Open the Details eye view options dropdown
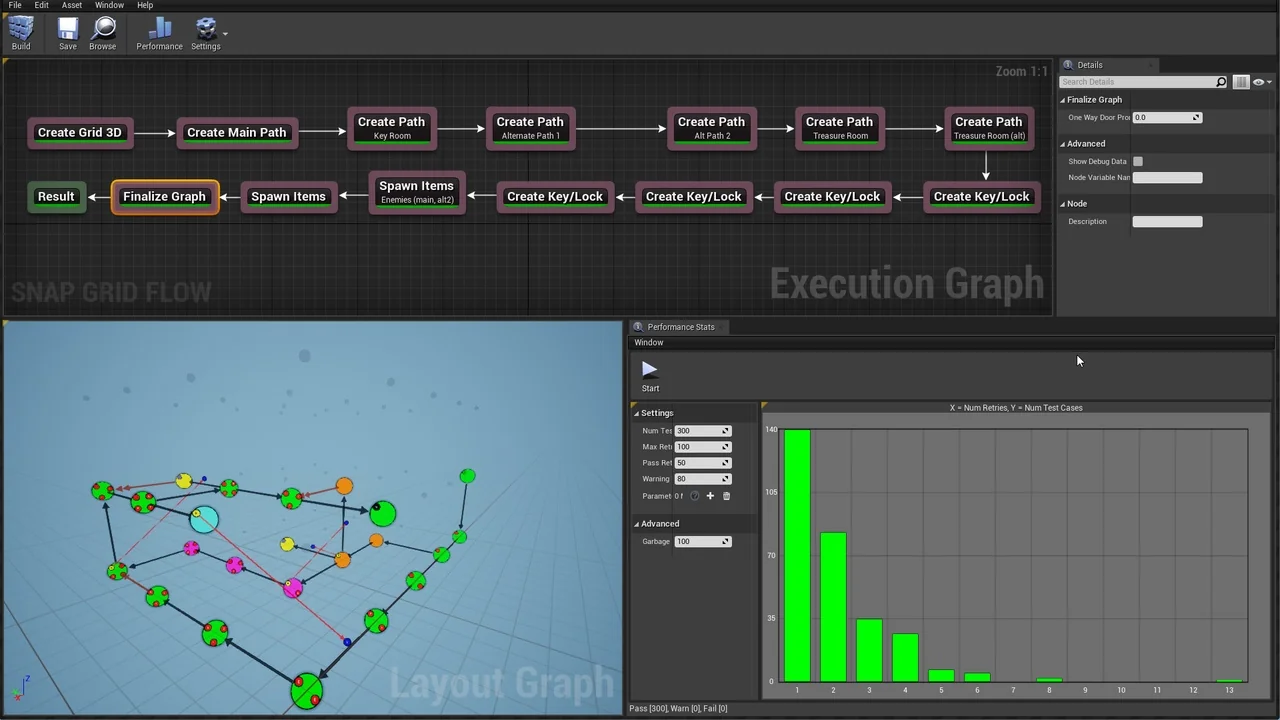 [1261, 82]
